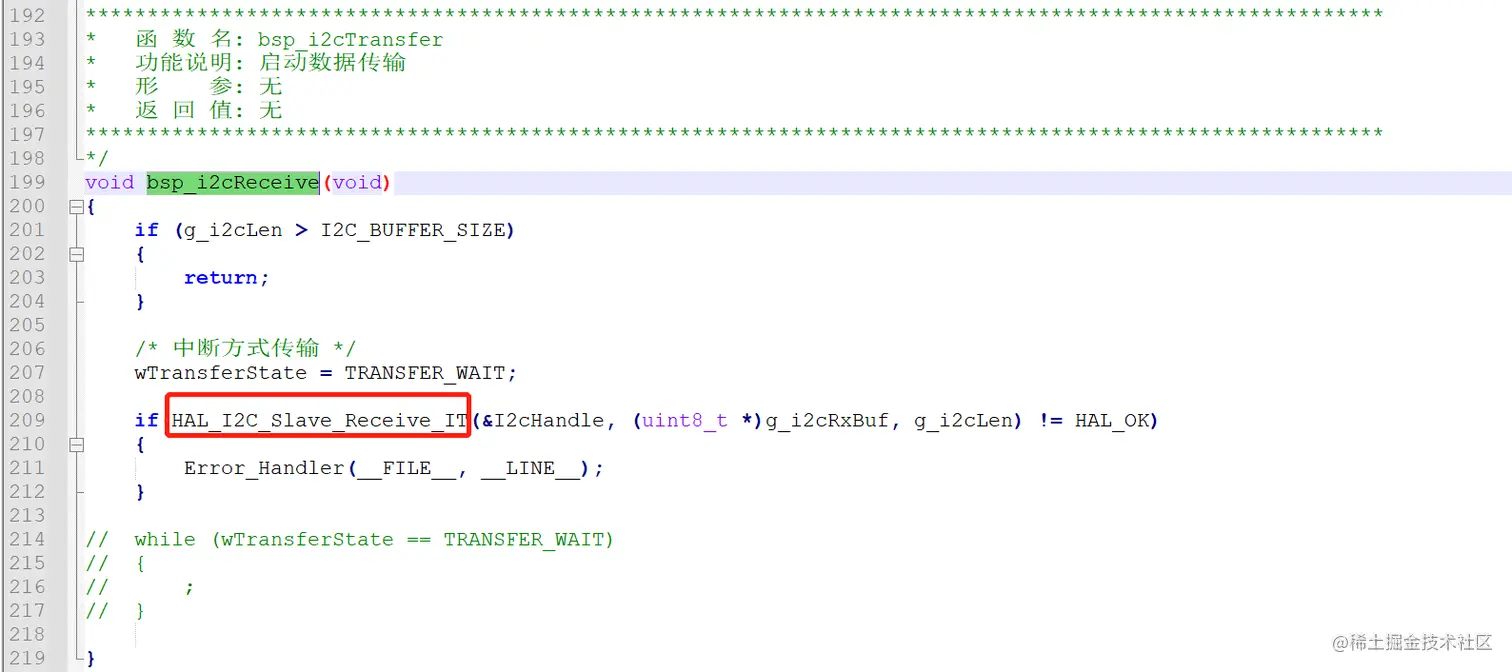The image size is (1512, 672).
Task: Click line number 219 in the gutter
Action: coord(27,658)
